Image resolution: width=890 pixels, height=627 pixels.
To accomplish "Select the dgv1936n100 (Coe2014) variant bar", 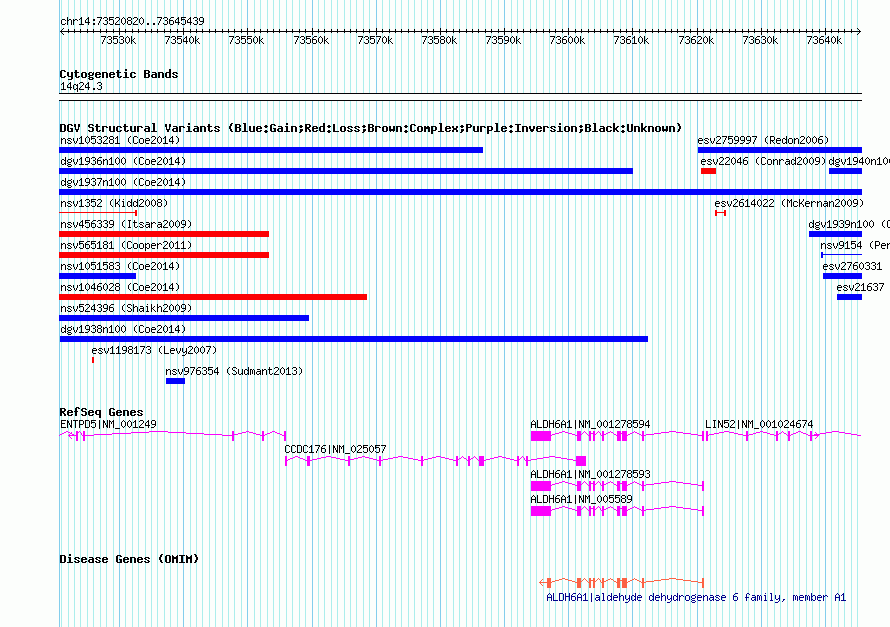I will pyautogui.click(x=346, y=171).
